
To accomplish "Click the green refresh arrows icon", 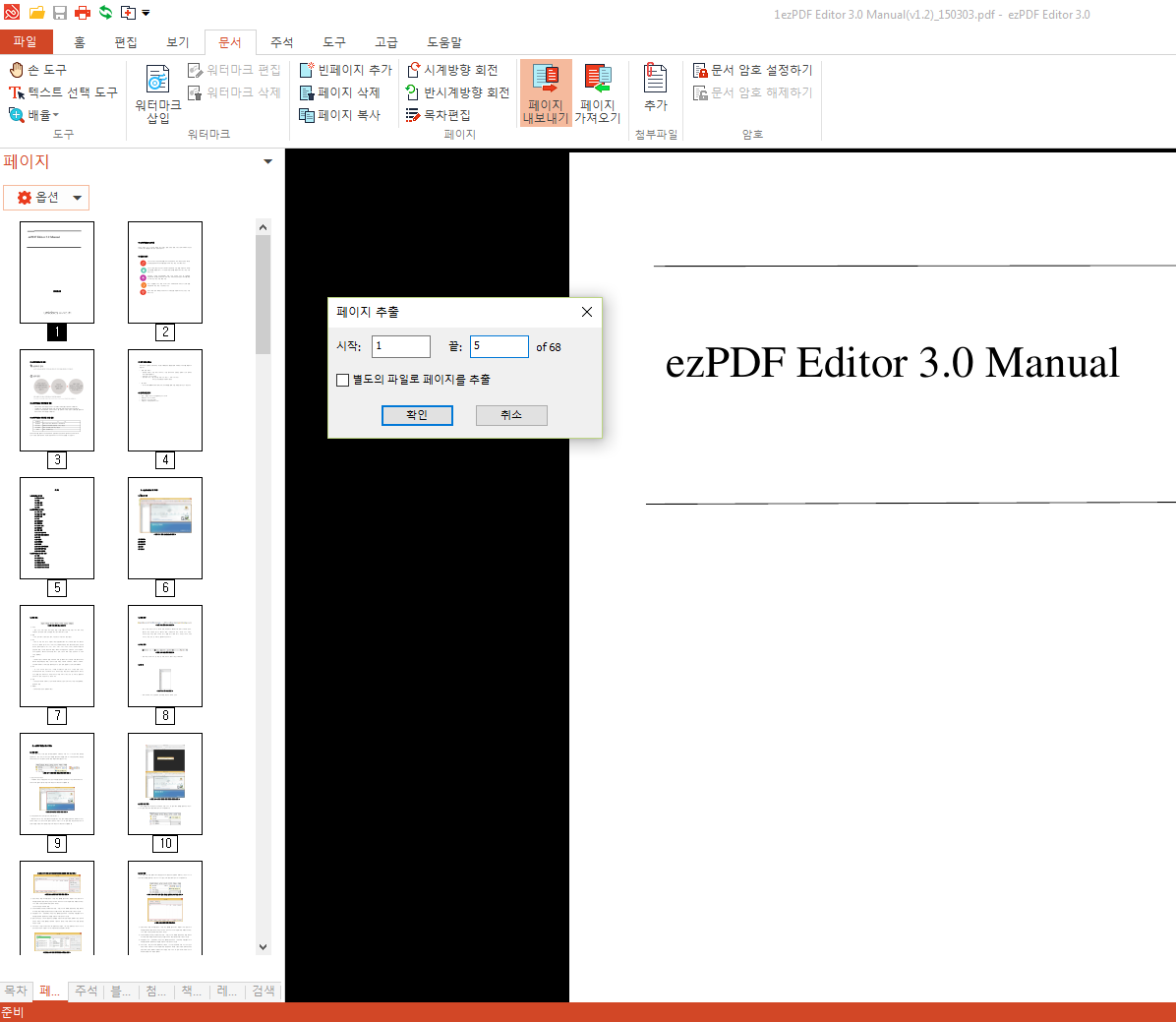I will (x=106, y=13).
